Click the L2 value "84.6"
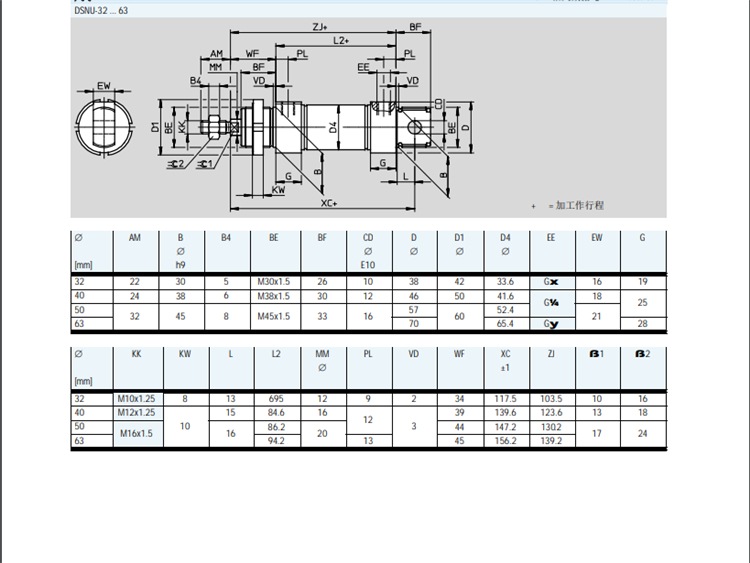This screenshot has height=563, width=750. tap(276, 412)
